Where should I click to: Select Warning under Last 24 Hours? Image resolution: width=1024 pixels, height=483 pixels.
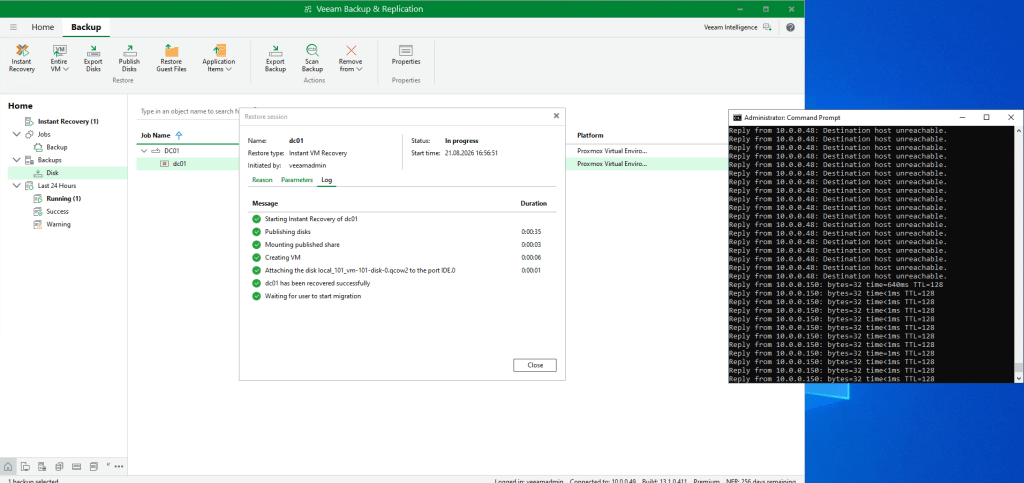tap(58, 225)
